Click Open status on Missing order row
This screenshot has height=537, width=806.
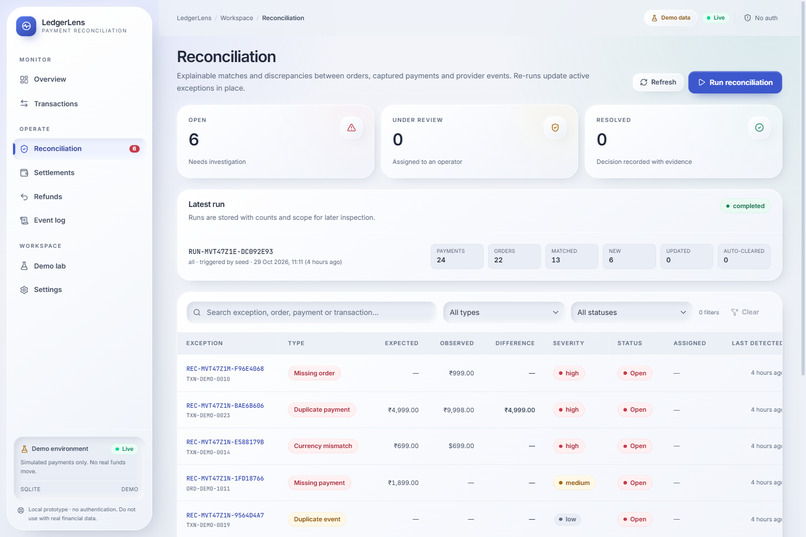(635, 373)
